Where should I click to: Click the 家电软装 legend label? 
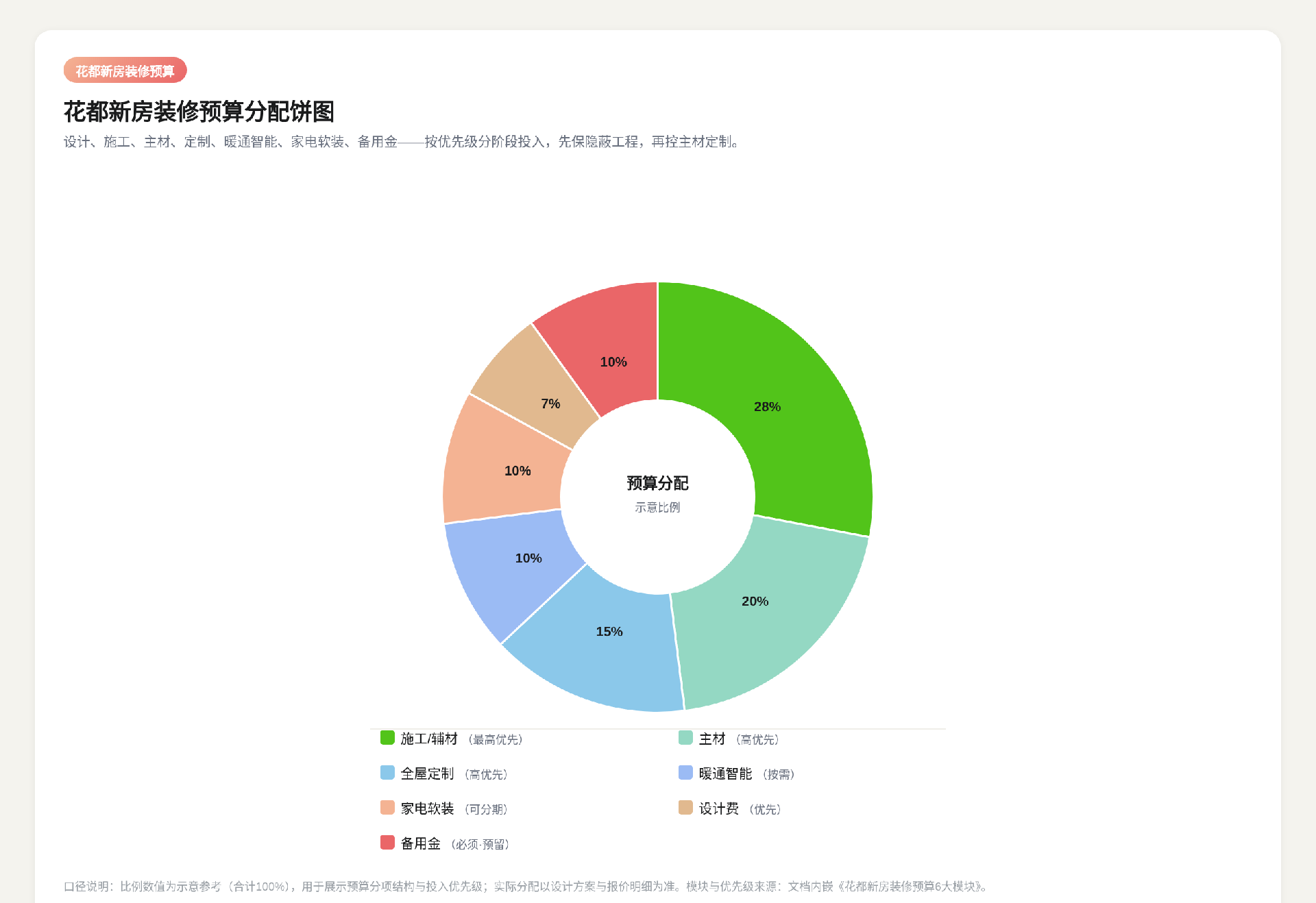(x=427, y=808)
